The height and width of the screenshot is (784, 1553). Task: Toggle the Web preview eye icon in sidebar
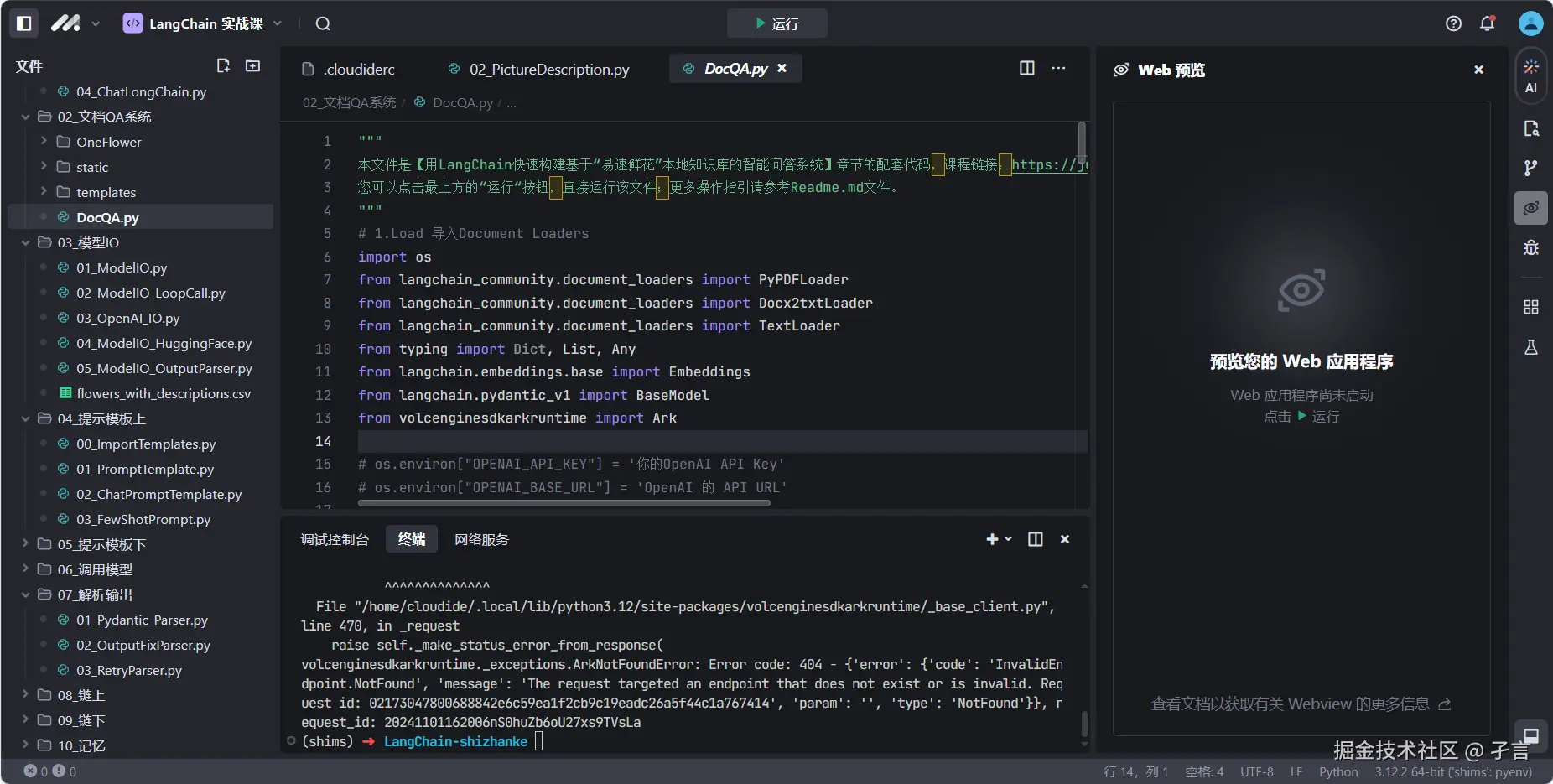1530,208
